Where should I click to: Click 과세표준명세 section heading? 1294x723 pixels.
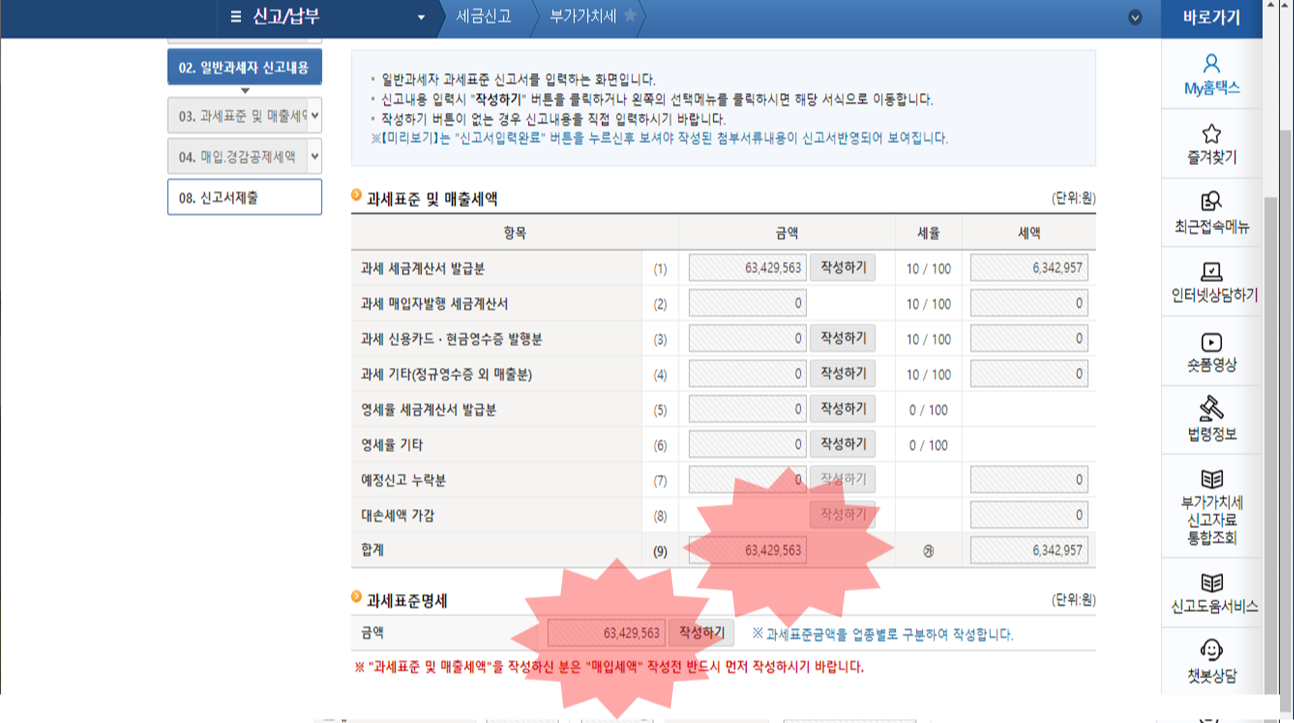407,601
